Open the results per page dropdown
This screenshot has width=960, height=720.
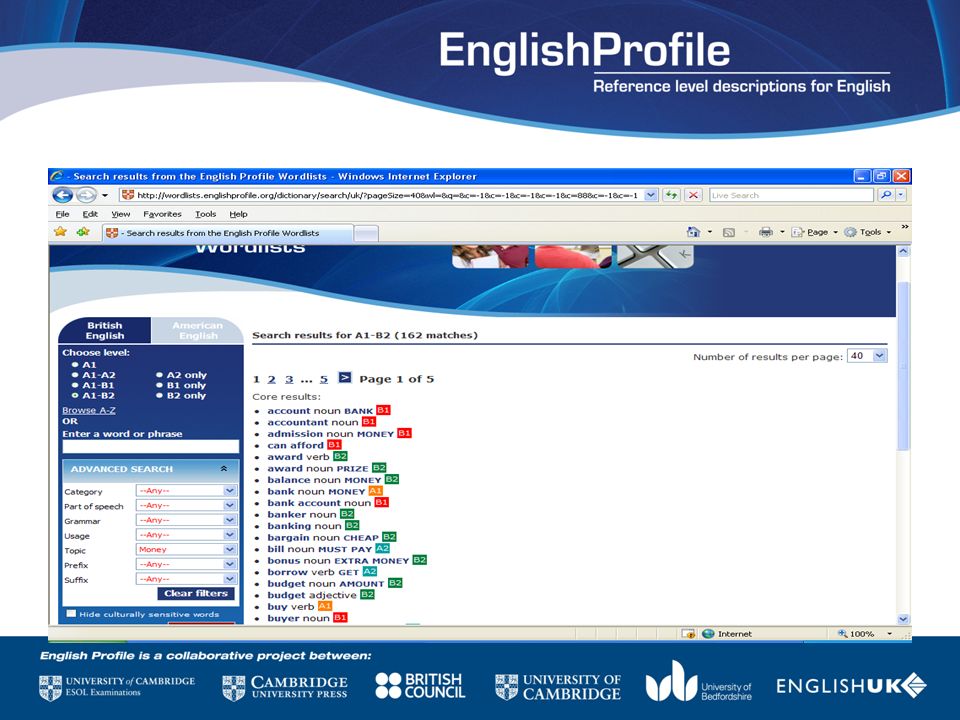pyautogui.click(x=867, y=356)
